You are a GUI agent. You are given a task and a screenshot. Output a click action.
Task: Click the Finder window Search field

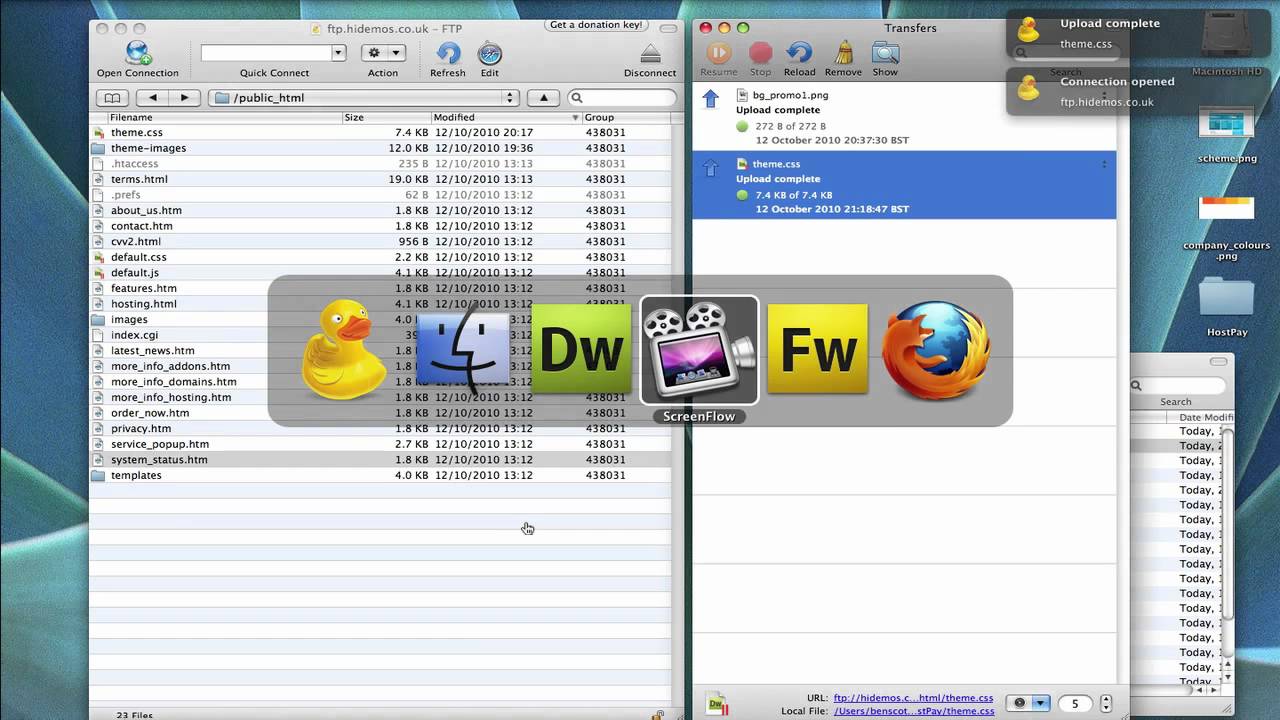1178,385
